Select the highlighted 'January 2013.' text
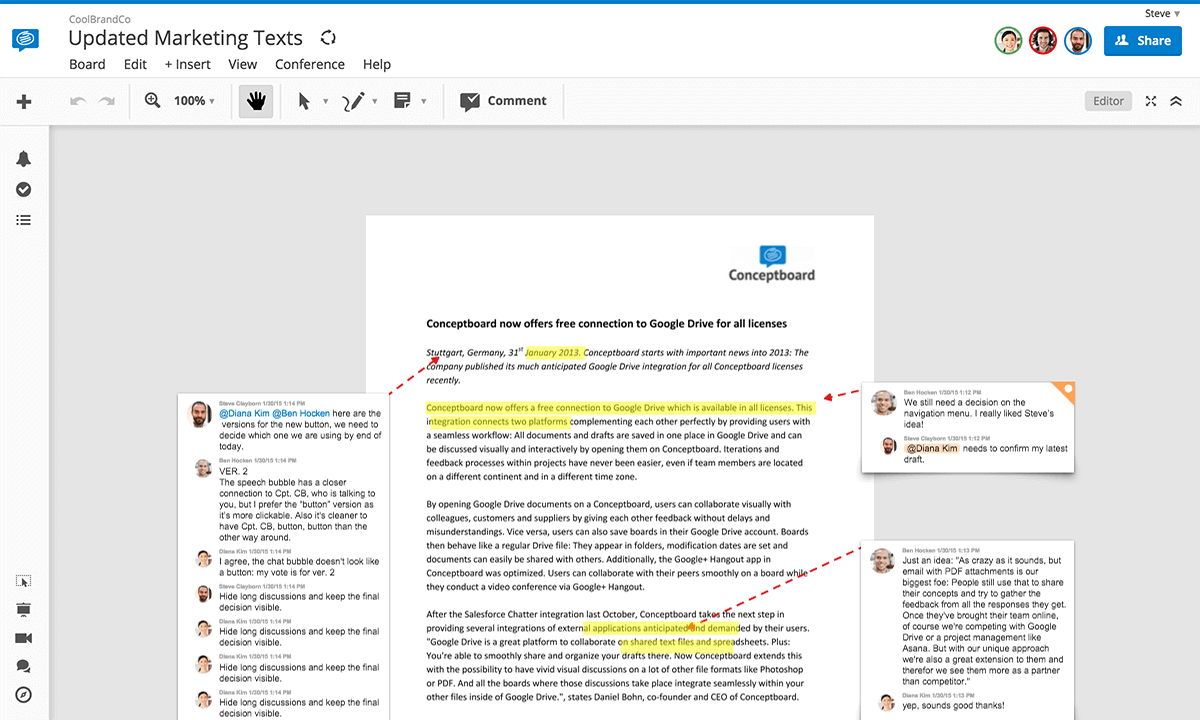Image resolution: width=1200 pixels, height=720 pixels. pos(553,352)
